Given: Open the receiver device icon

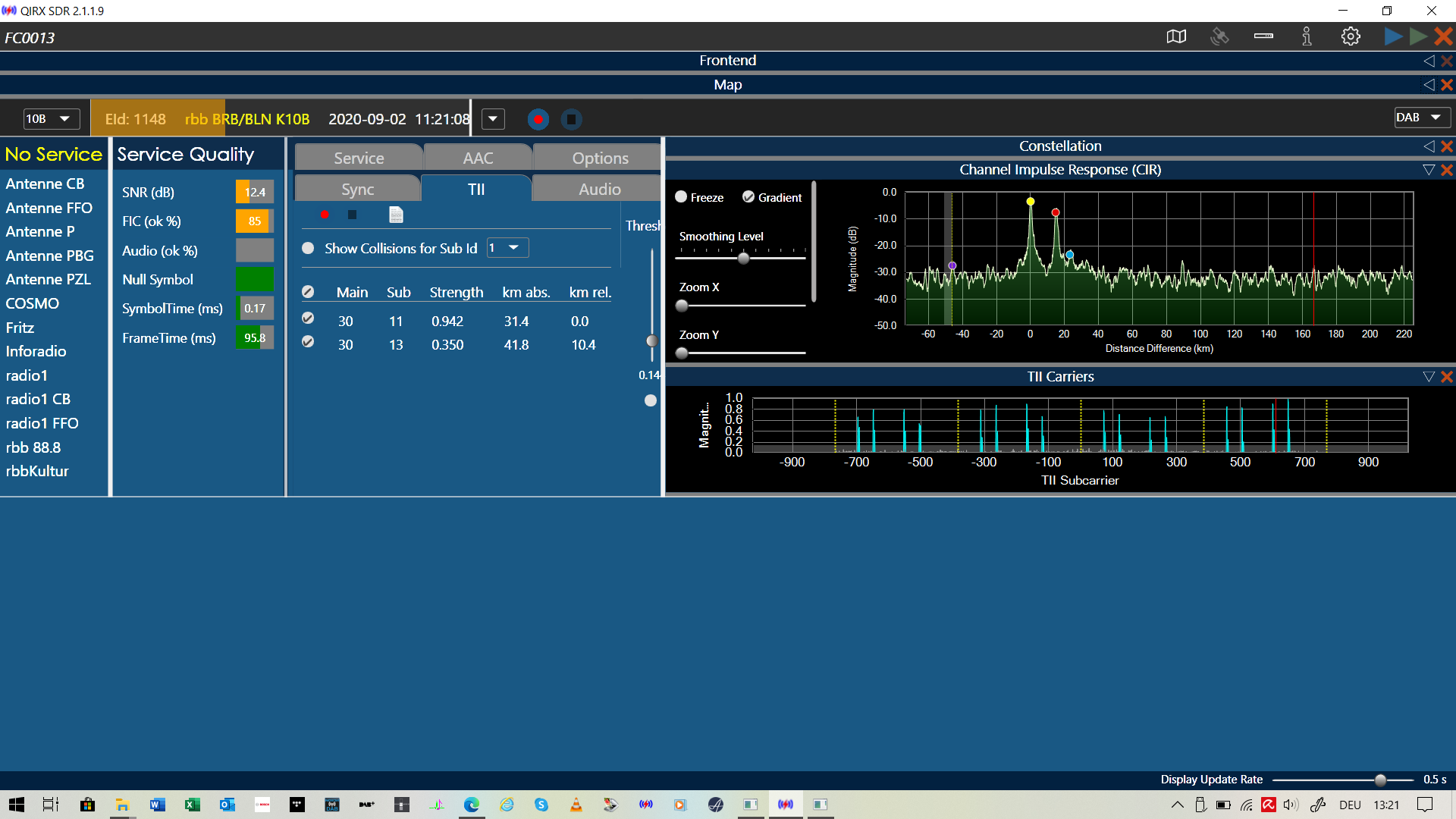Looking at the screenshot, I should (1263, 36).
